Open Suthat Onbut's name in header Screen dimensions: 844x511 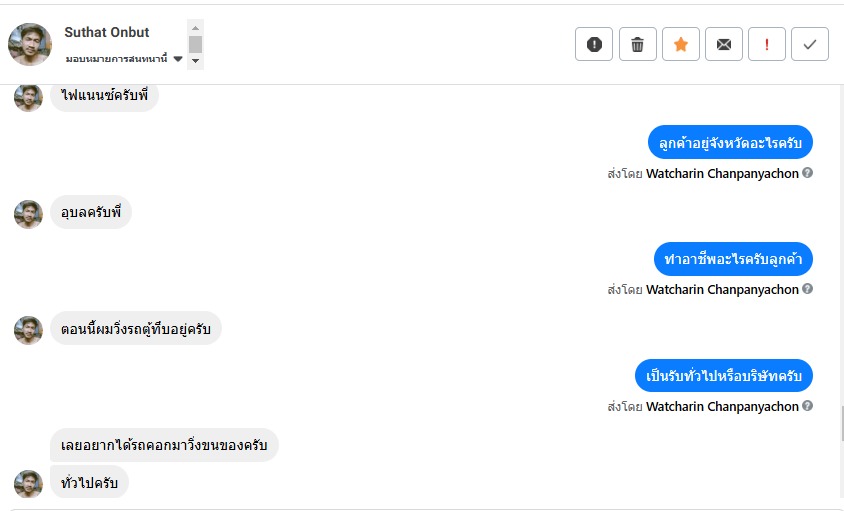point(107,32)
